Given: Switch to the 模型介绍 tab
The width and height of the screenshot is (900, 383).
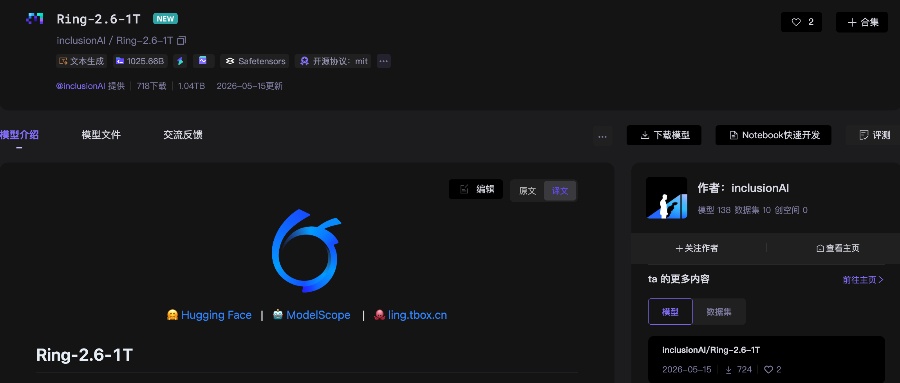Looking at the screenshot, I should [19, 135].
